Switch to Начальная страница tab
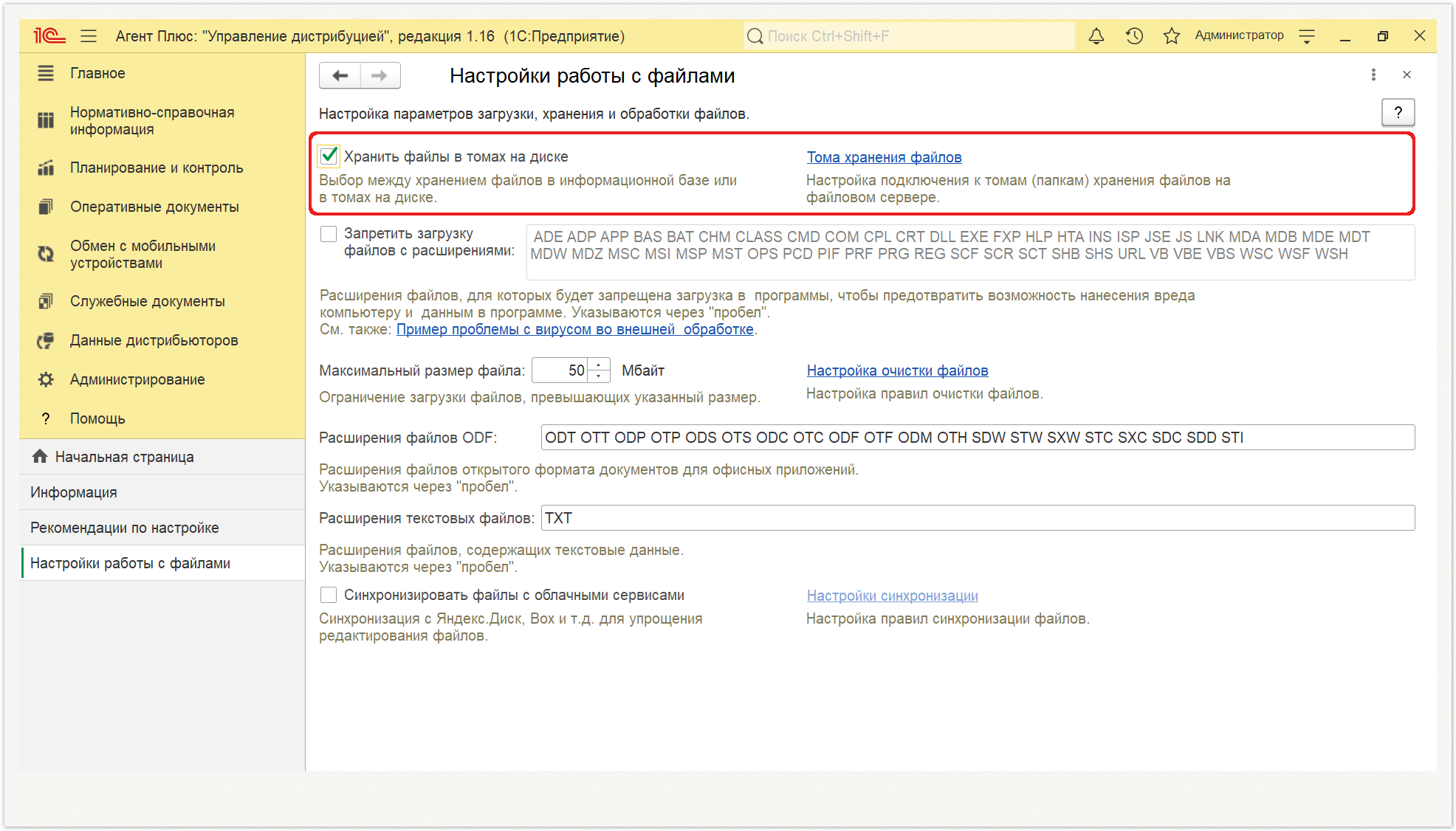 coord(162,457)
